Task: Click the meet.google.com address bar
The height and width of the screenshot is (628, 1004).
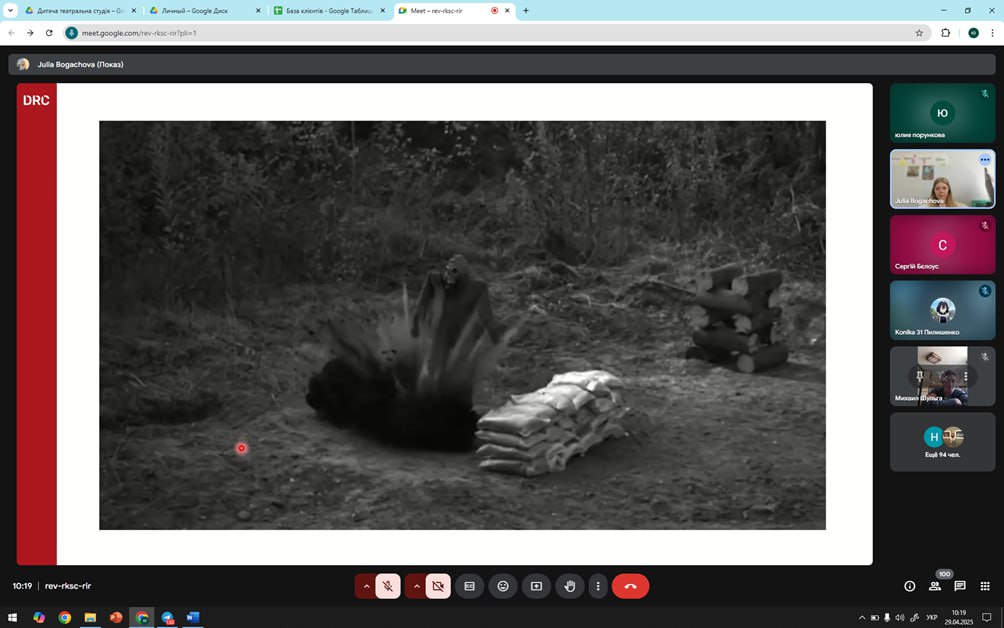Action: pyautogui.click(x=490, y=32)
